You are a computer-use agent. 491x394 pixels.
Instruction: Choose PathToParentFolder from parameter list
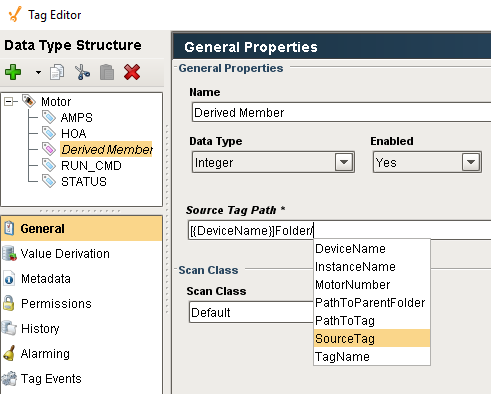pyautogui.click(x=372, y=303)
